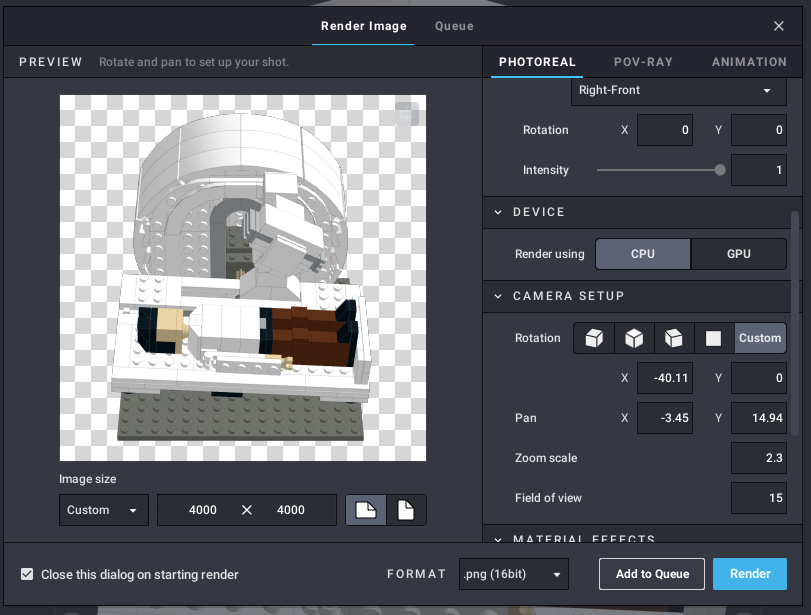Open the FORMAT .png (16bit) dropdown

[514, 574]
